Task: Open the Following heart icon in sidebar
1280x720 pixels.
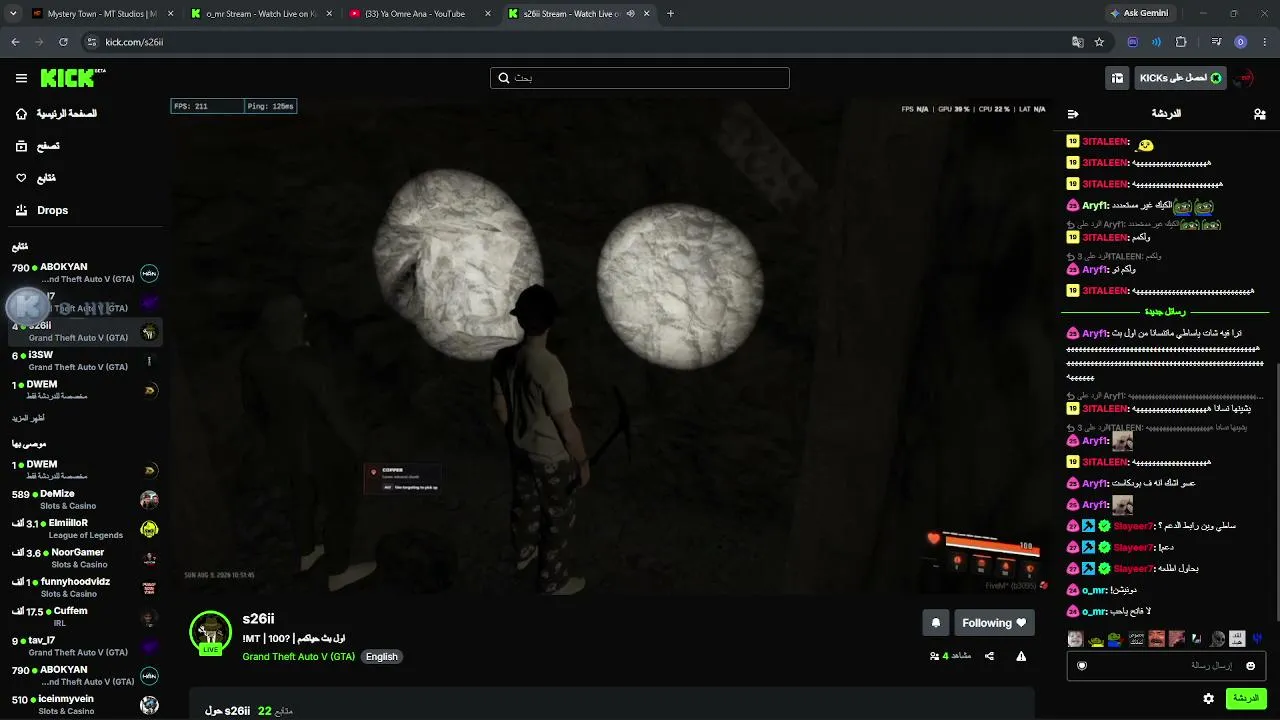Action: click(x=21, y=178)
